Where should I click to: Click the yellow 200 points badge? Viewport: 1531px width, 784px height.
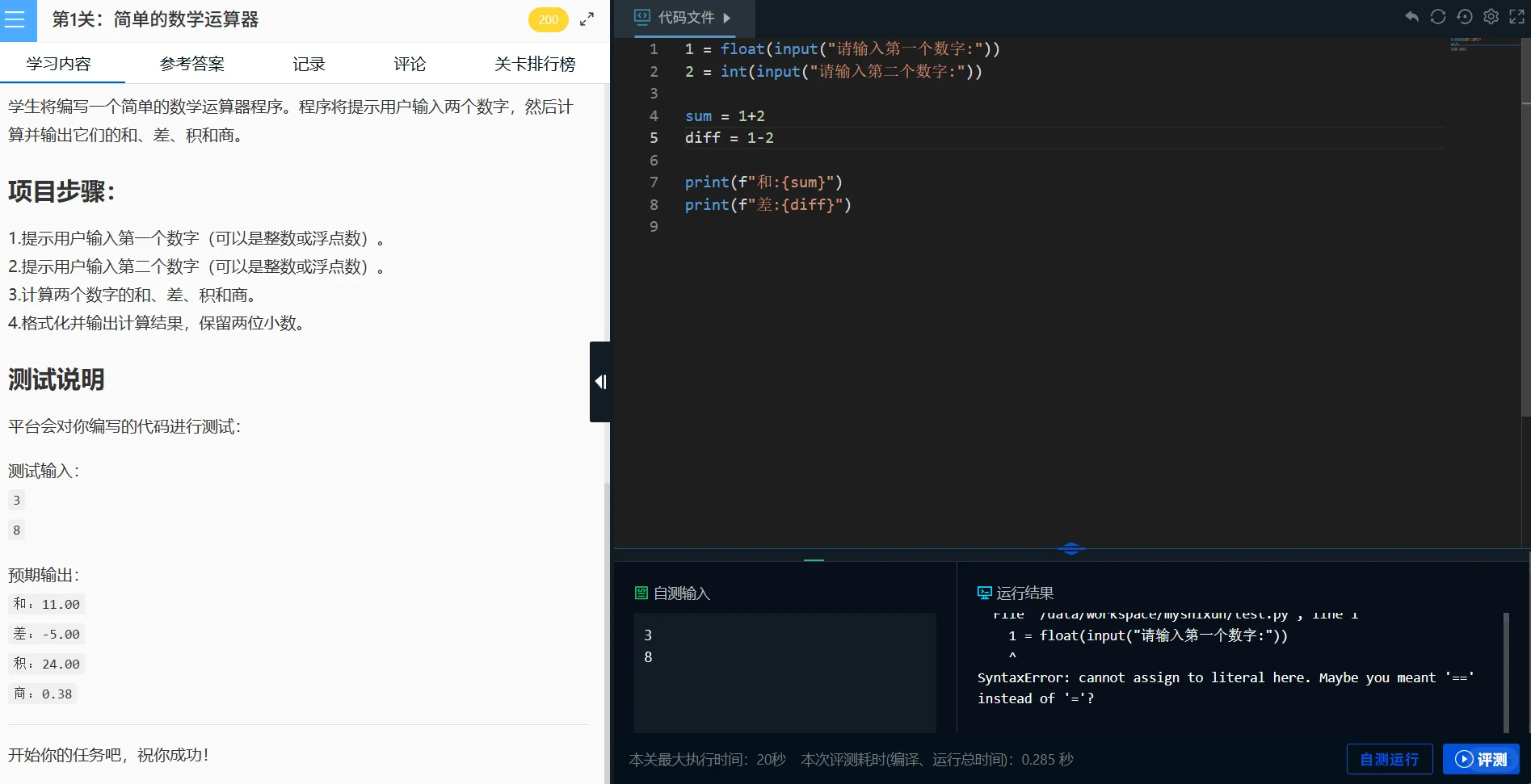click(549, 19)
